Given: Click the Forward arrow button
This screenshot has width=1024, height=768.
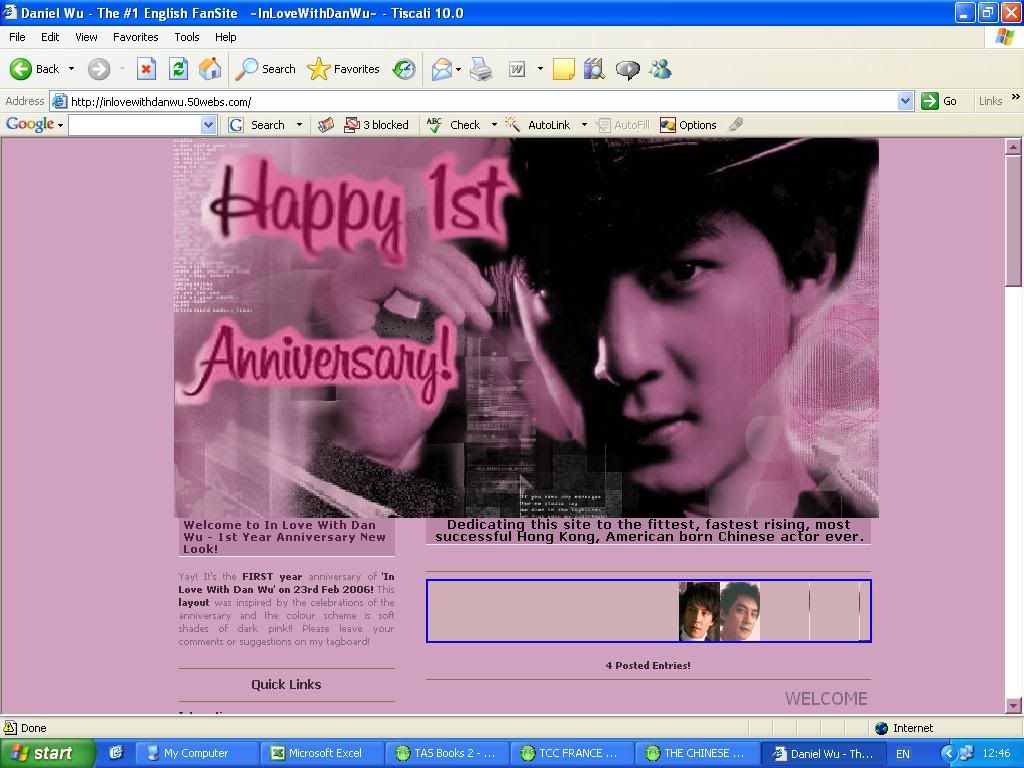Looking at the screenshot, I should 99,69.
